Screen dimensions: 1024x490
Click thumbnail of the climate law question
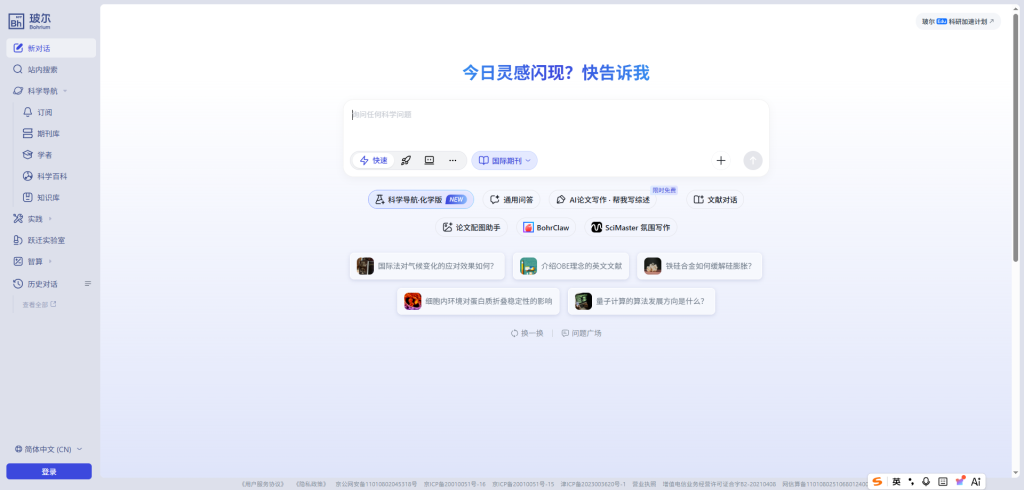365,266
